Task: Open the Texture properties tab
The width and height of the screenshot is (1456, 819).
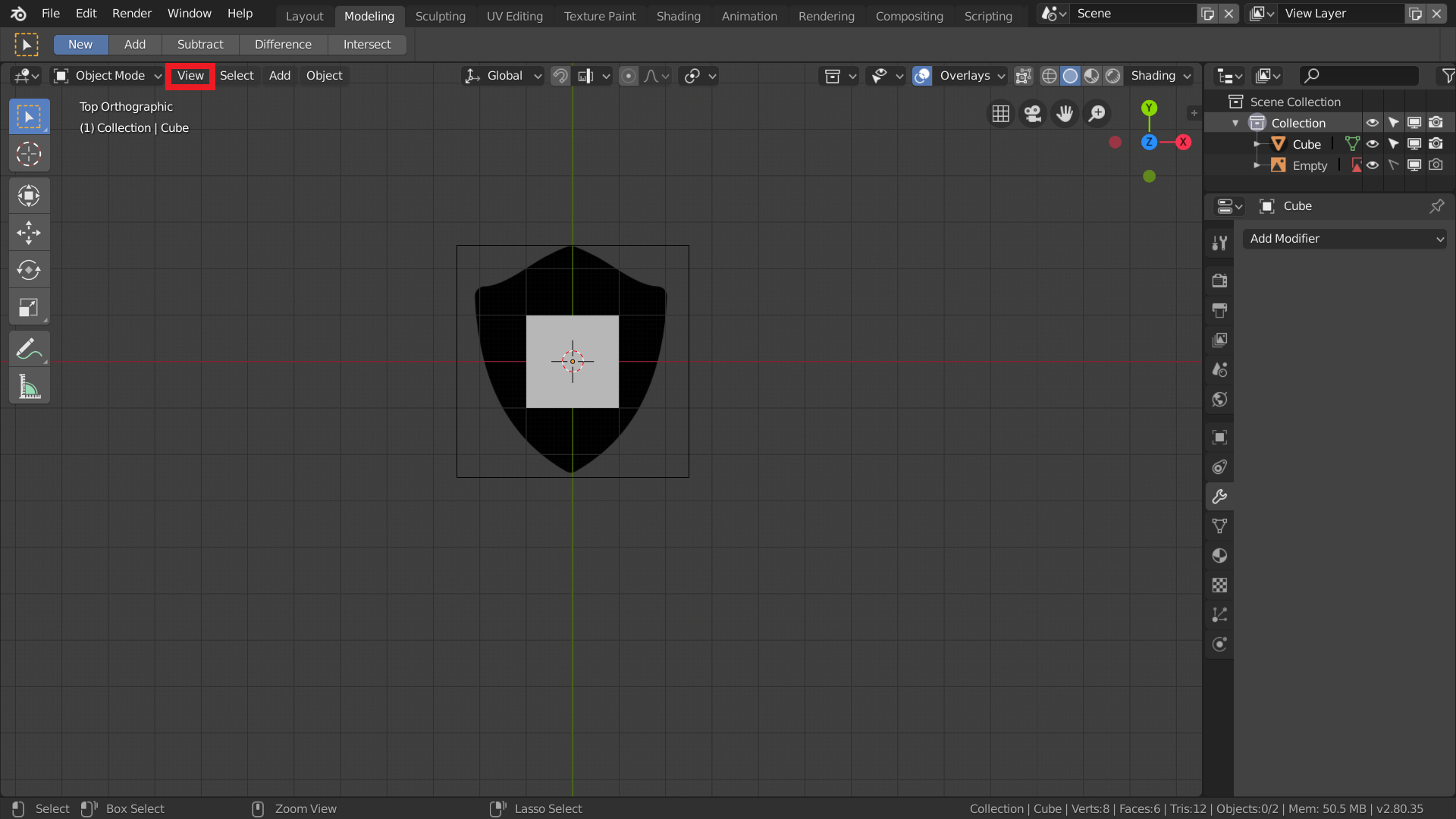Action: (x=1219, y=585)
